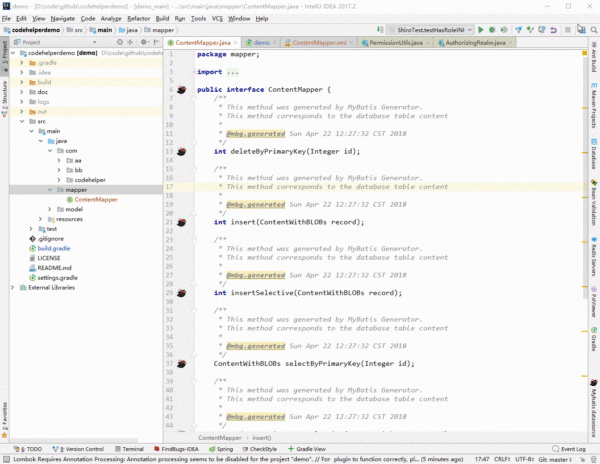The height and width of the screenshot is (464, 600).
Task: Toggle the CheckStyle tool window
Action: 259,449
